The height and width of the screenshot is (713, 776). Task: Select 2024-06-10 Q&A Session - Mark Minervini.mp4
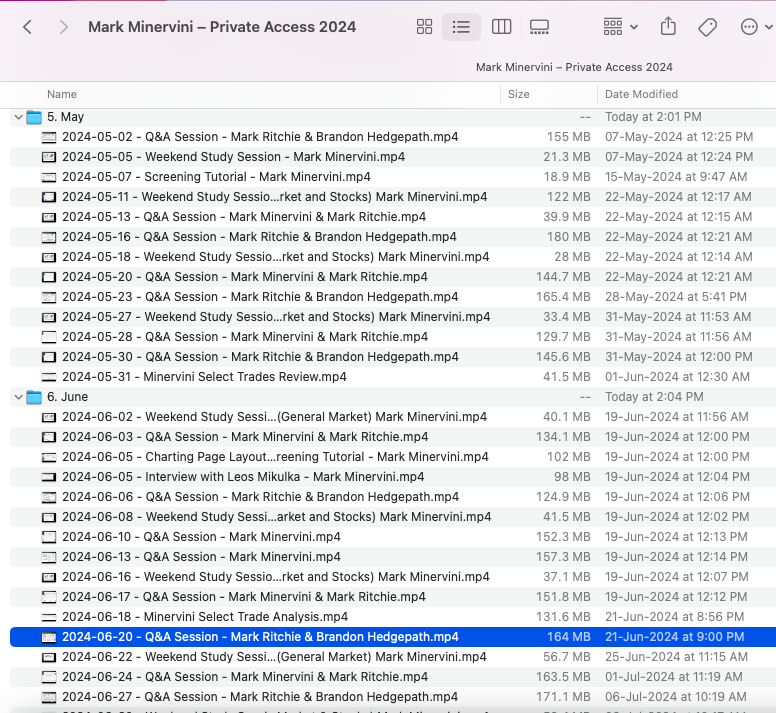201,537
